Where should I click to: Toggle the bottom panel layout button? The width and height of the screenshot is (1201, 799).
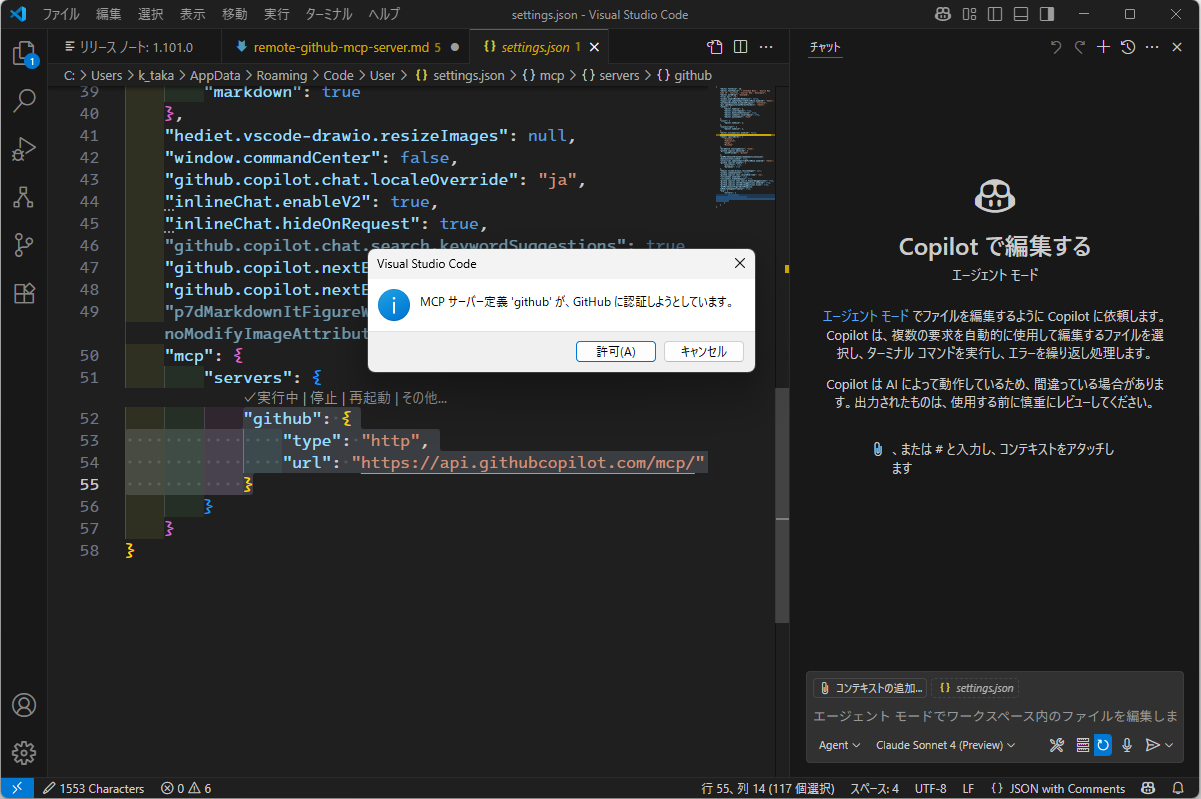coord(1018,15)
